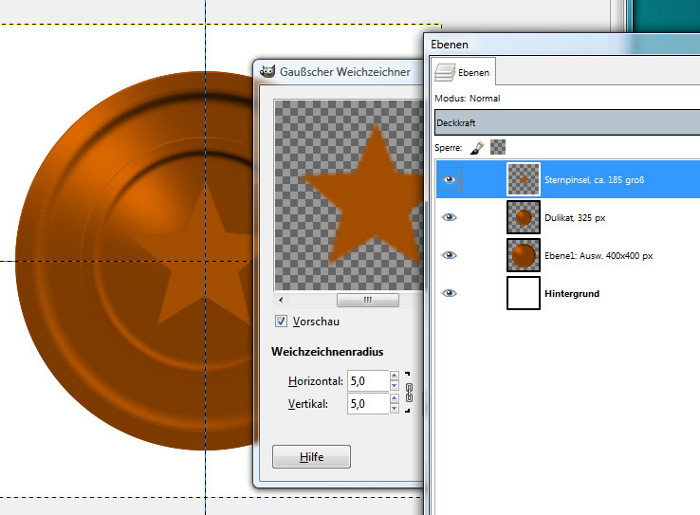Viewport: 700px width, 515px height.
Task: Decrease Vertikal radius with down arrow
Action: (394, 409)
